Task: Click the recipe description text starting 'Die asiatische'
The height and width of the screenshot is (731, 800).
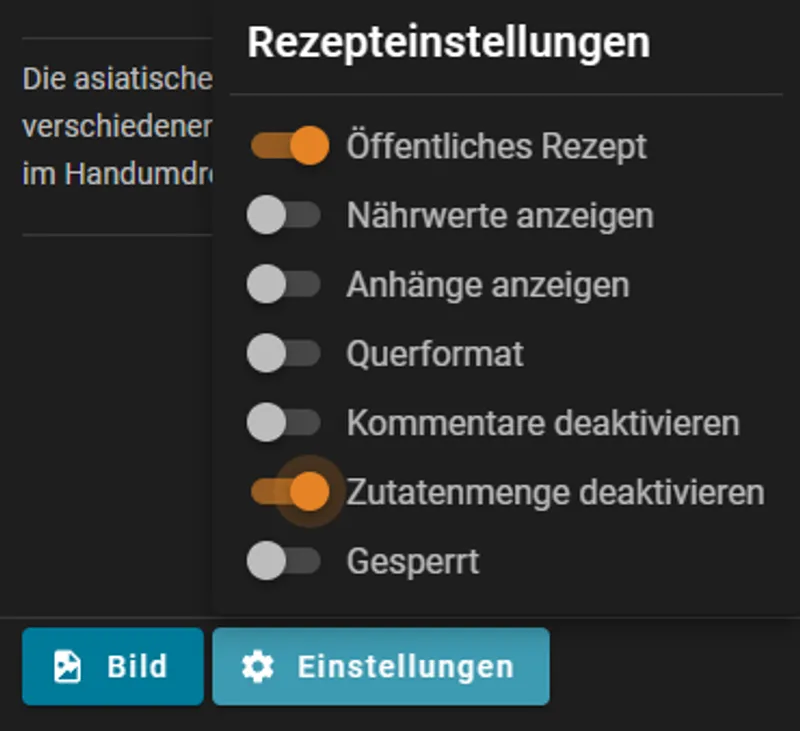Action: [116, 78]
